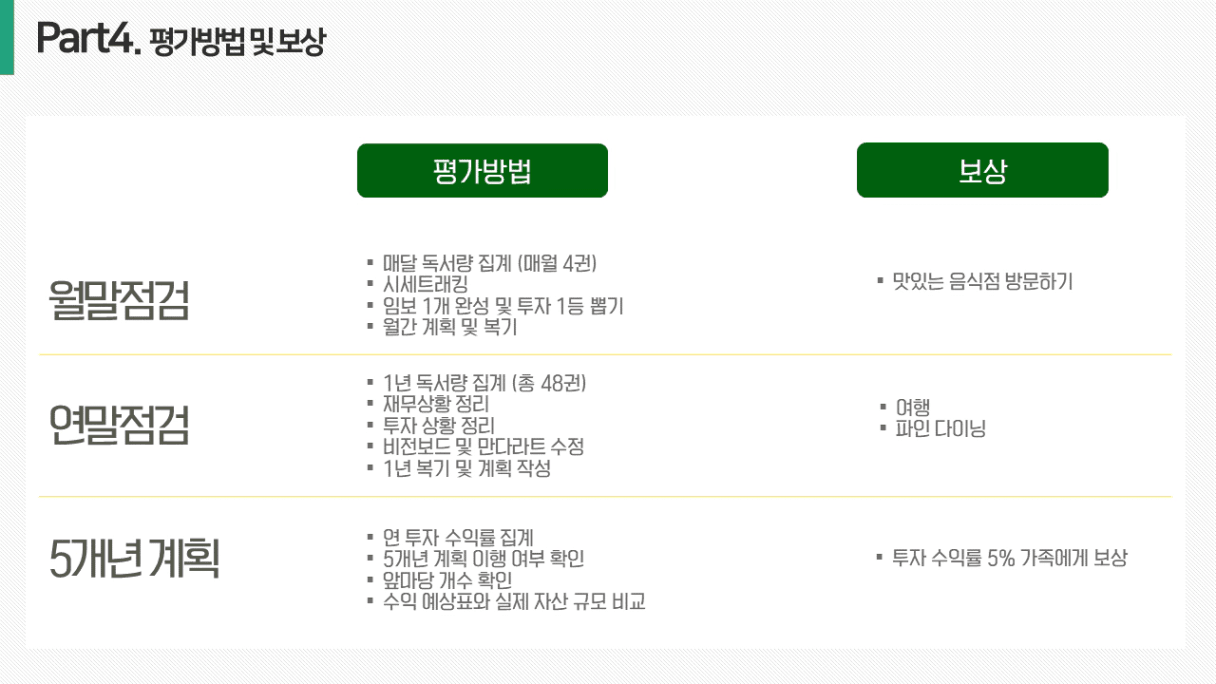Click the green 보상 header button
1216x684 pixels.
982,170
